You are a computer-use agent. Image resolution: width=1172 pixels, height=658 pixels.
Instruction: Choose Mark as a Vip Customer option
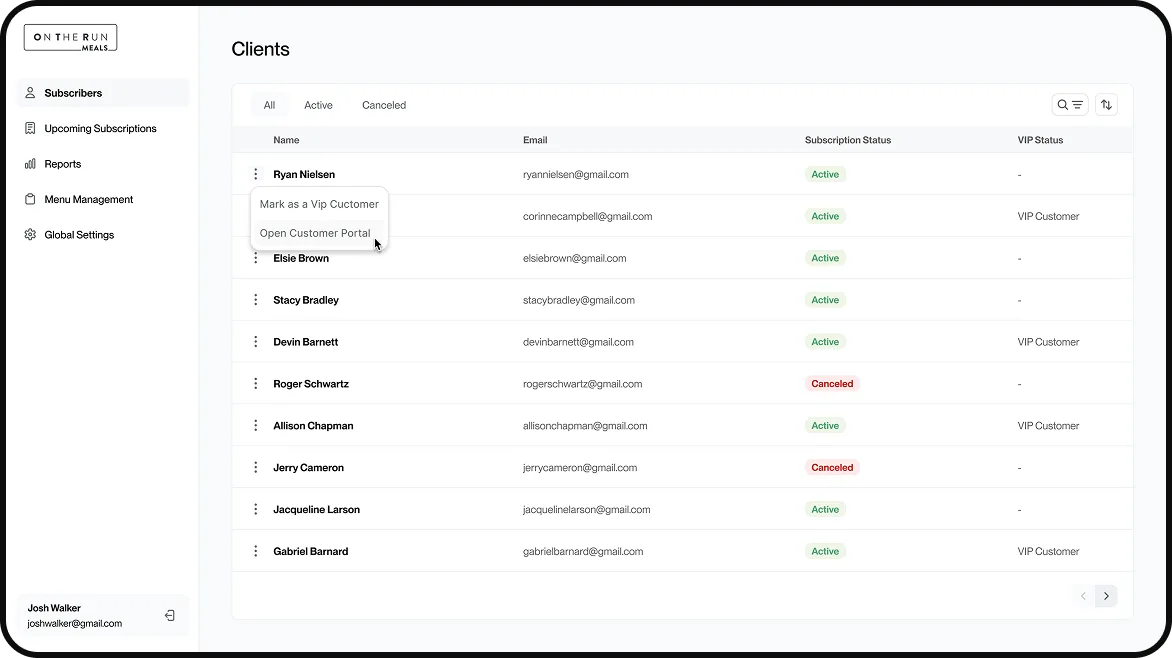(x=319, y=204)
